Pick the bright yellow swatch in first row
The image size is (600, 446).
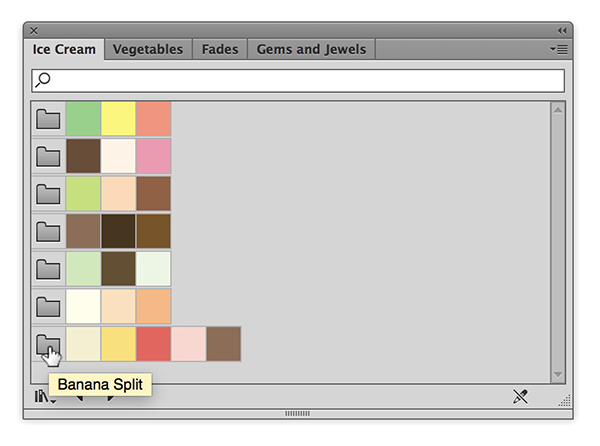coord(118,119)
